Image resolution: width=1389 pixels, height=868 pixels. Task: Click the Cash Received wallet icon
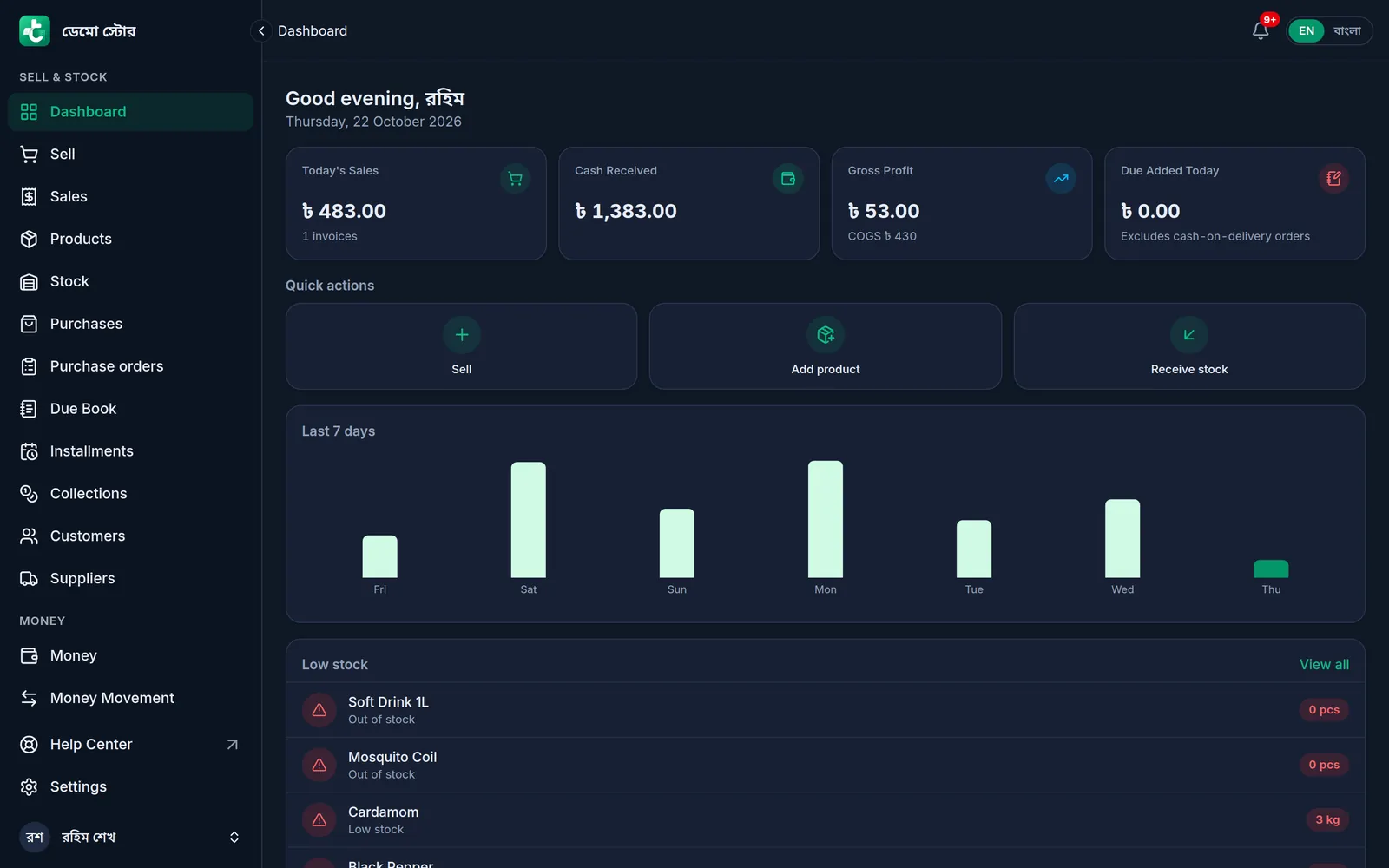point(788,179)
